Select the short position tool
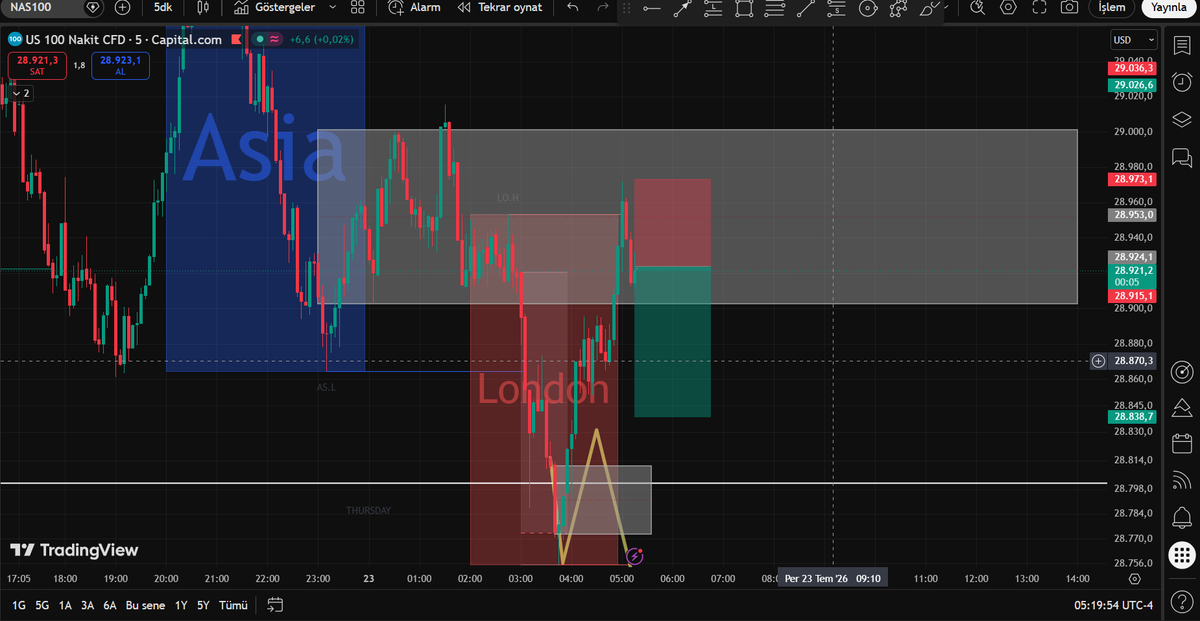The height and width of the screenshot is (621, 1200). pyautogui.click(x=837, y=8)
